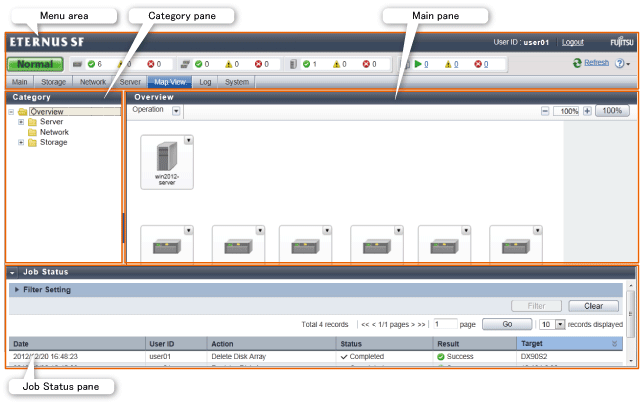Click the zoom percentage input field
640x405 pixels.
pos(566,111)
